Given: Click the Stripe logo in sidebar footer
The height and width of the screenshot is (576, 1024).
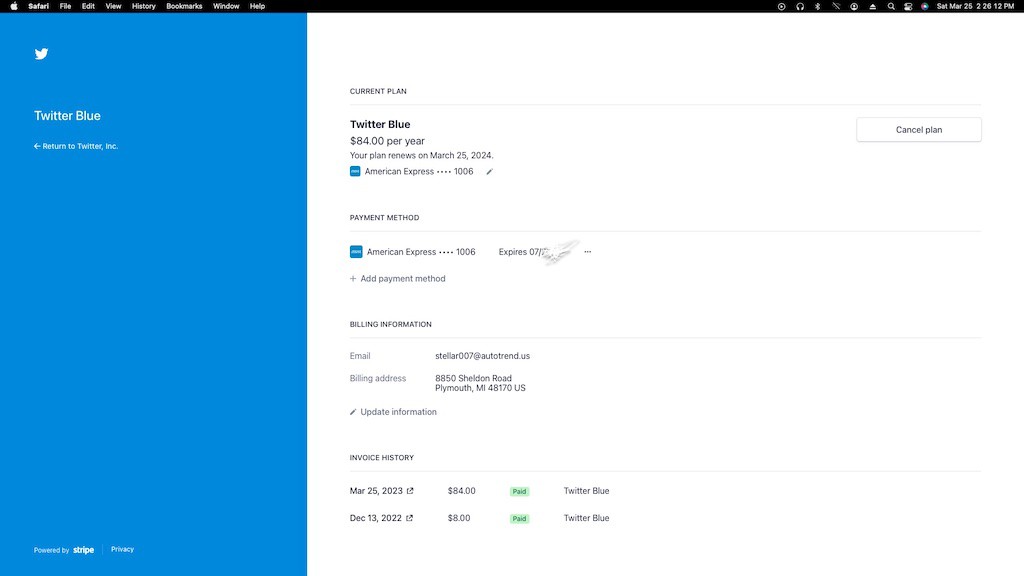Looking at the screenshot, I should (x=83, y=550).
